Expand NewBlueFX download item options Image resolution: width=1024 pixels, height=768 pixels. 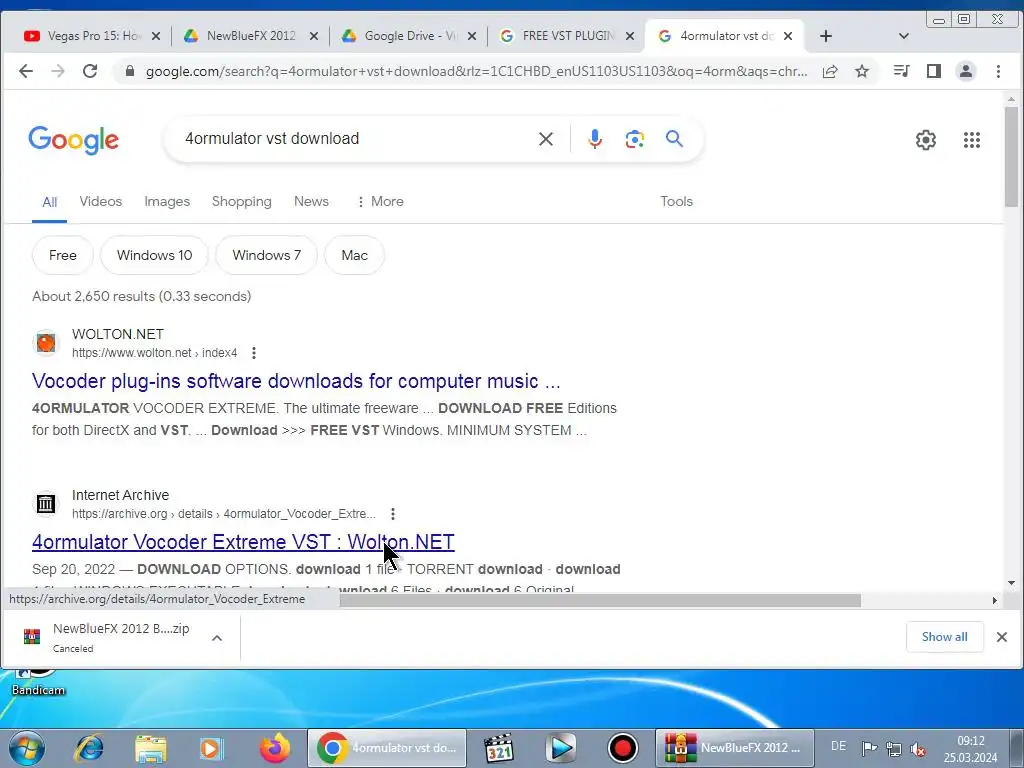point(217,638)
